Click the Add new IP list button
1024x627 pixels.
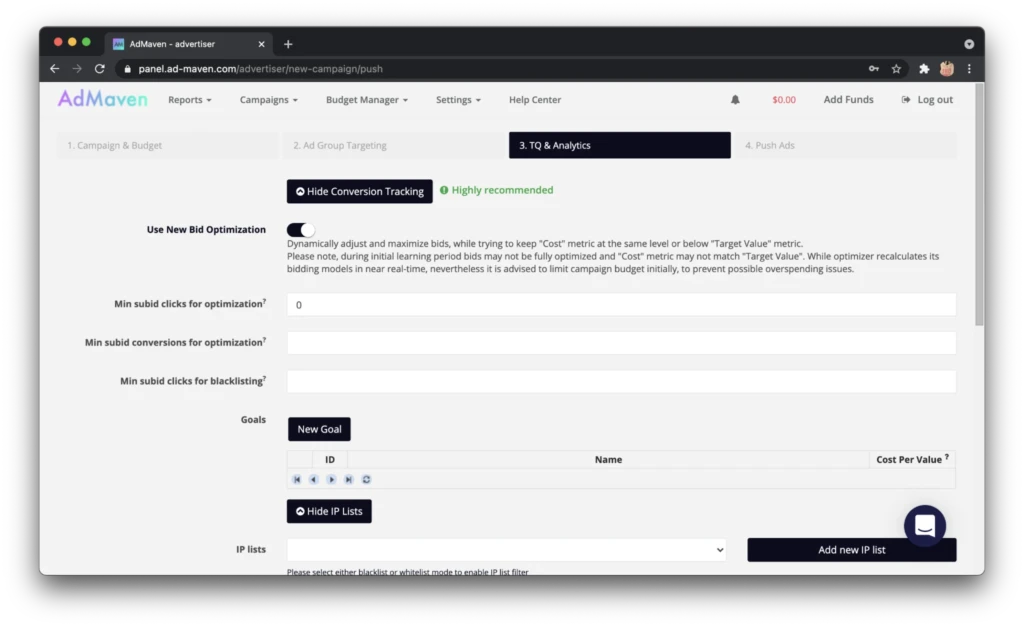852,550
